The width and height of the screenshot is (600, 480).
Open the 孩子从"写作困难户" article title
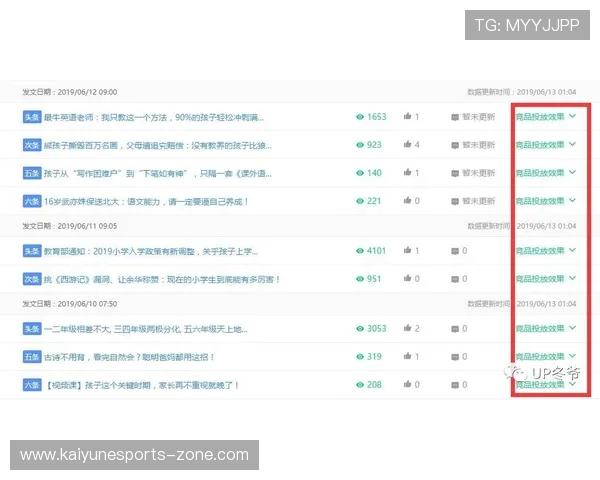click(x=158, y=174)
